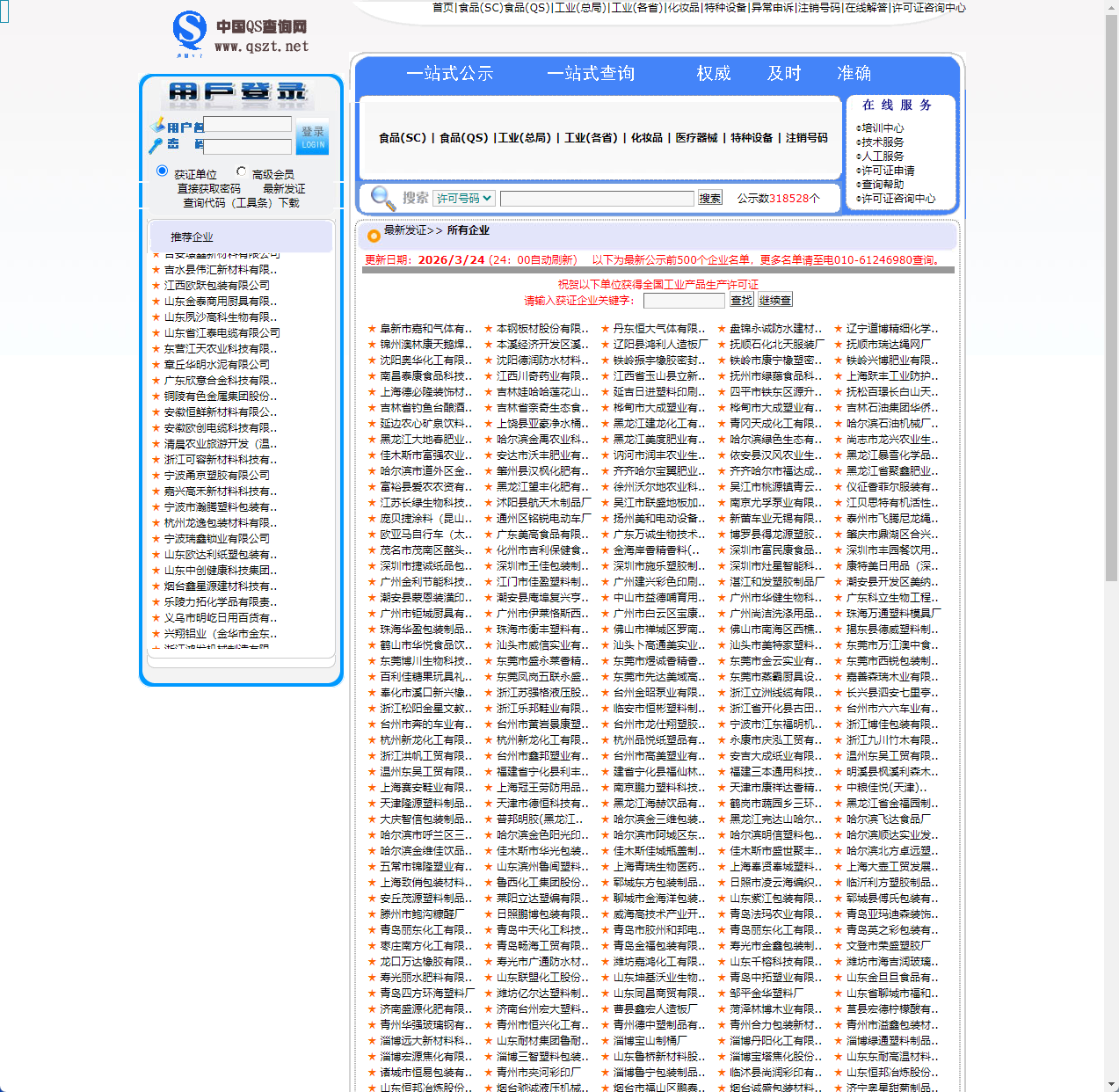Click the enterprise keyword input field

(684, 300)
